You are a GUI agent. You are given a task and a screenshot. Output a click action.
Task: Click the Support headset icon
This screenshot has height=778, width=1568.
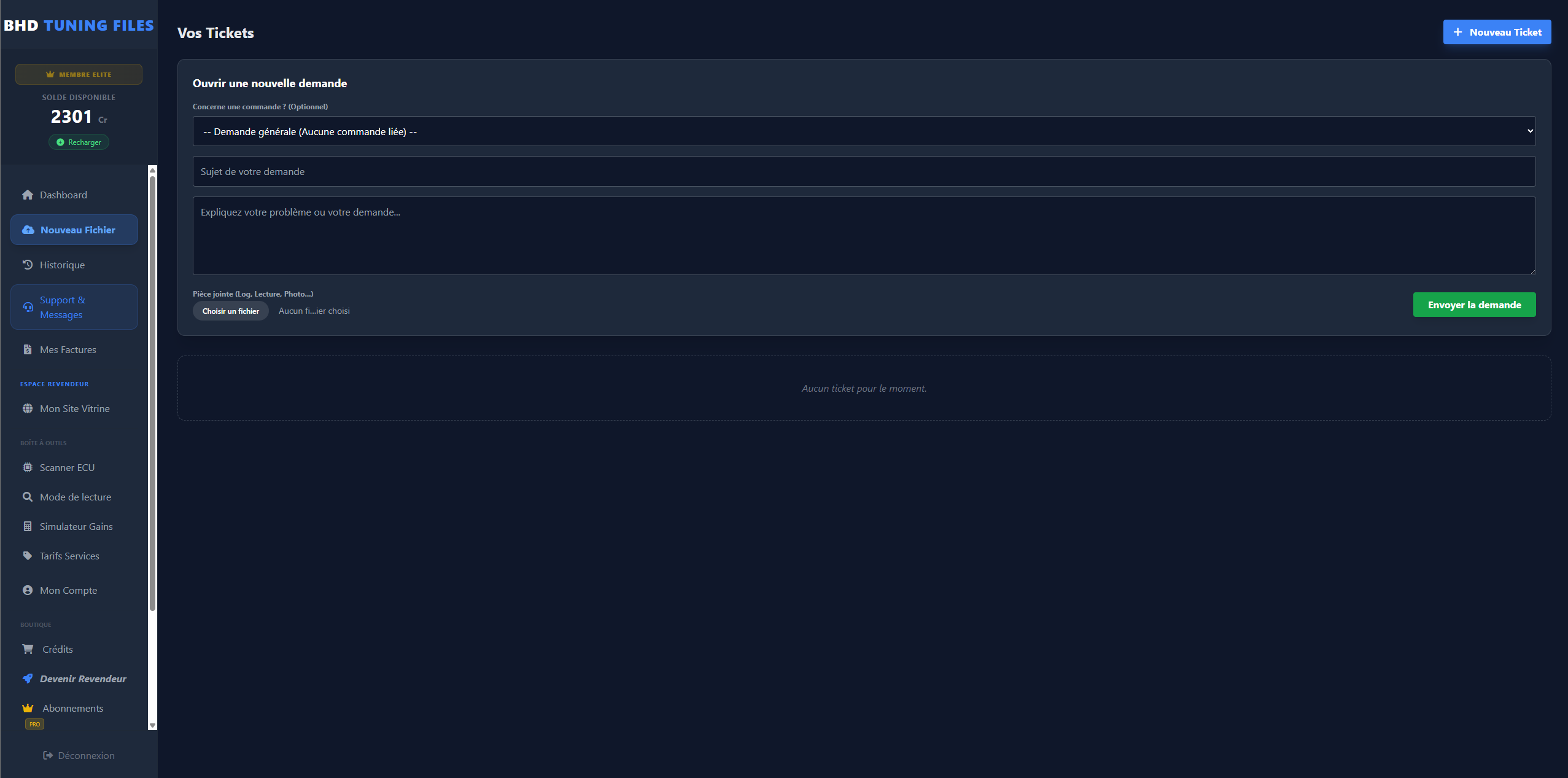tap(28, 307)
